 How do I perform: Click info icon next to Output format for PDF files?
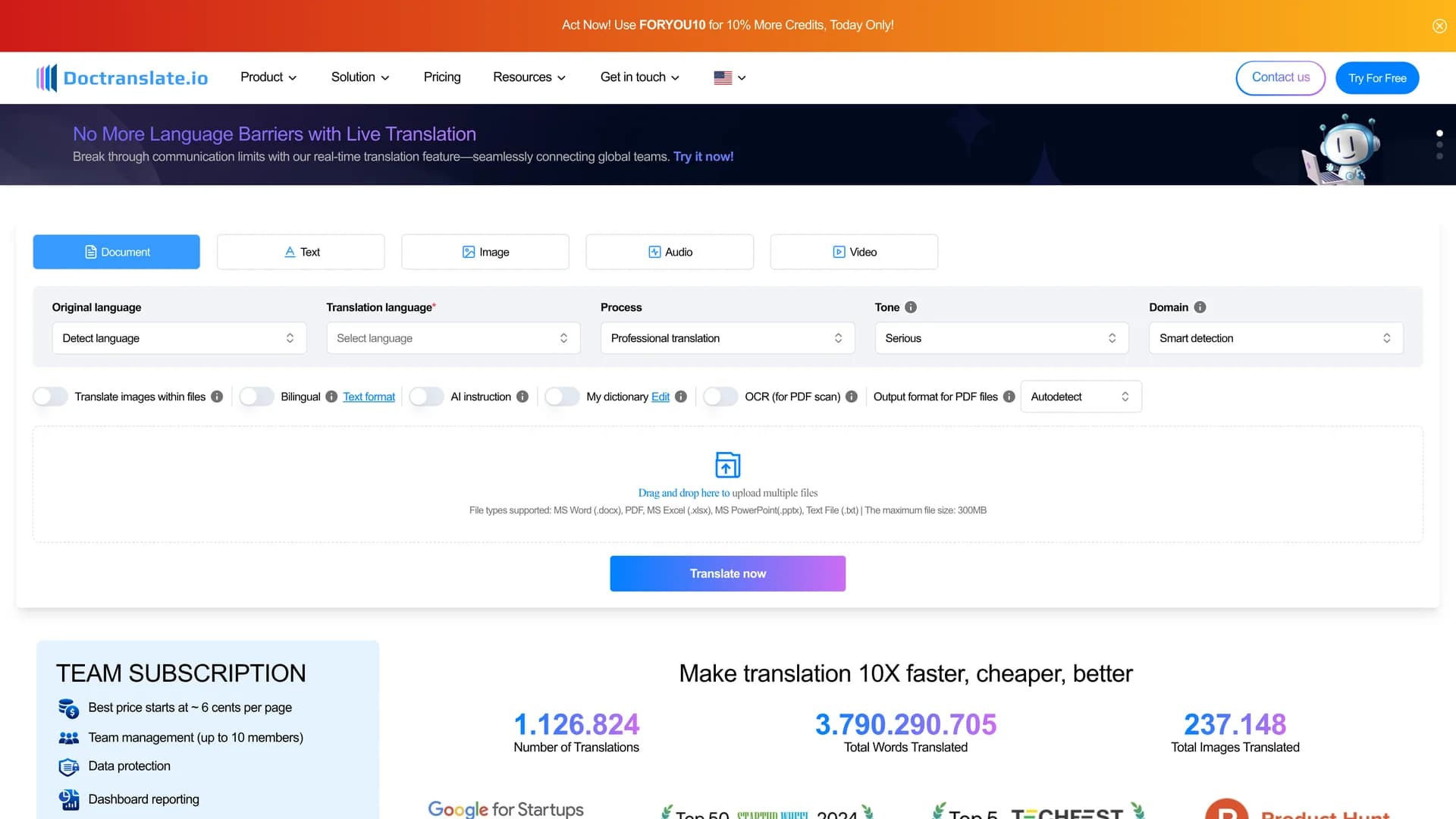click(1009, 397)
